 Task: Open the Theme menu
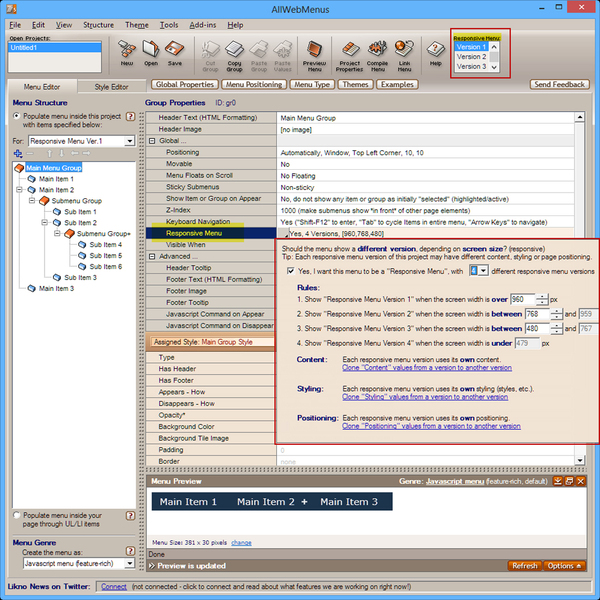click(x=137, y=25)
